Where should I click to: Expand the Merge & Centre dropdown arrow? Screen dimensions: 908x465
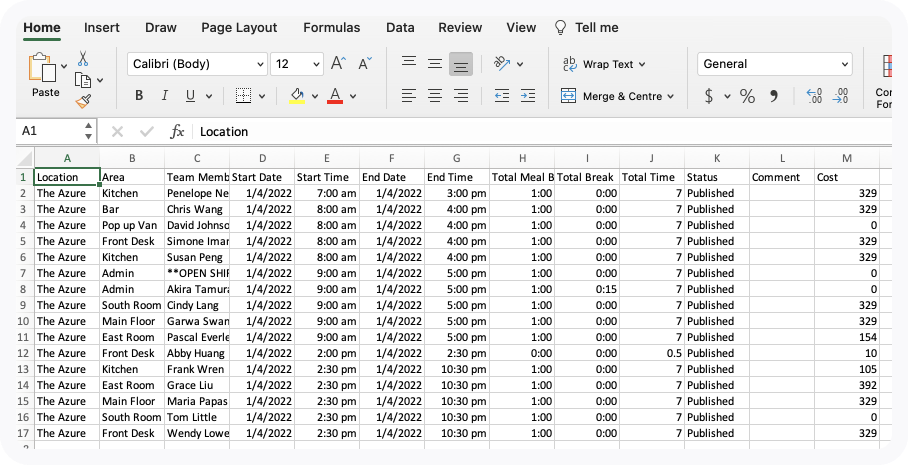click(670, 97)
